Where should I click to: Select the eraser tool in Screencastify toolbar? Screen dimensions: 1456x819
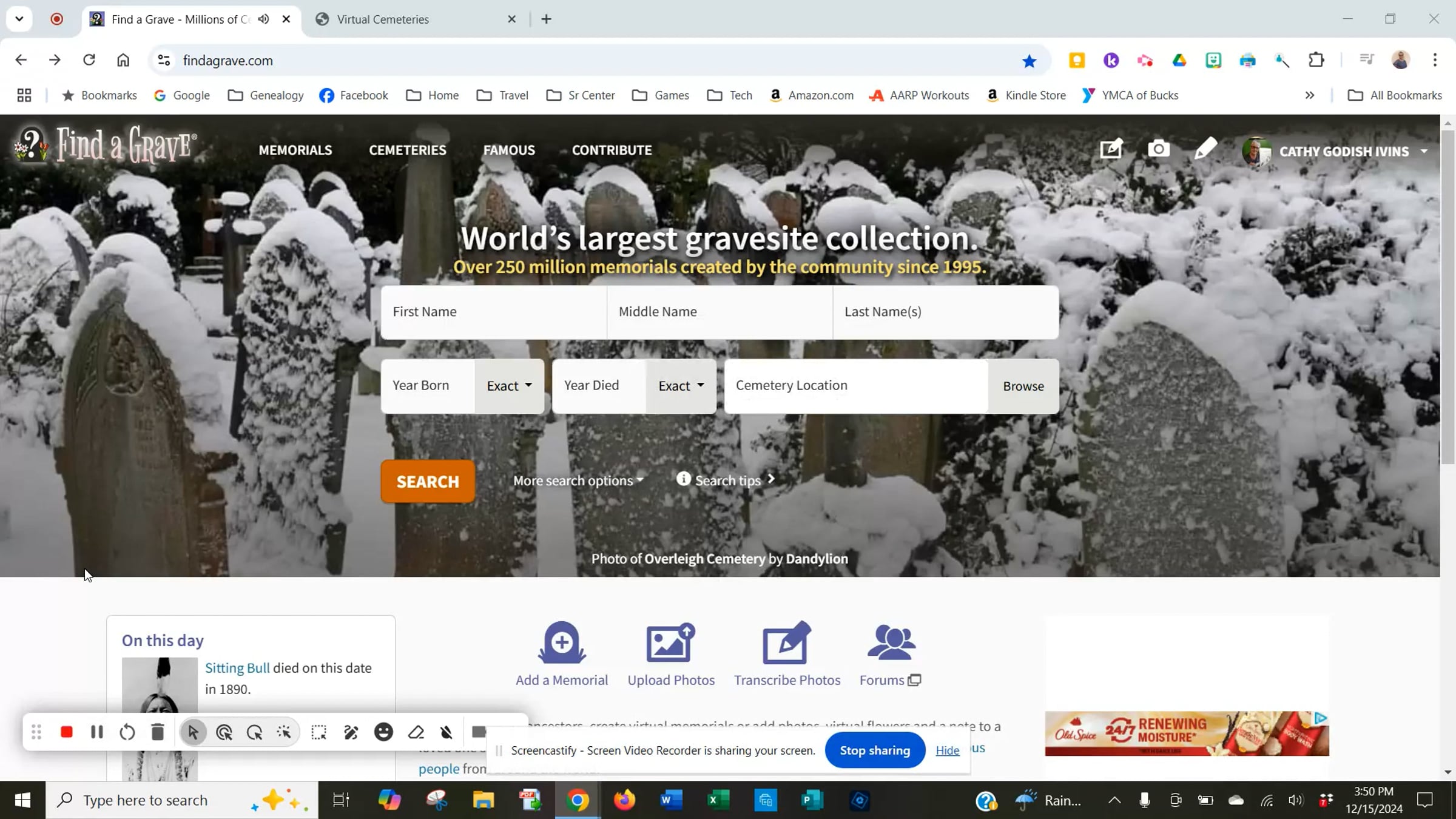pyautogui.click(x=416, y=732)
